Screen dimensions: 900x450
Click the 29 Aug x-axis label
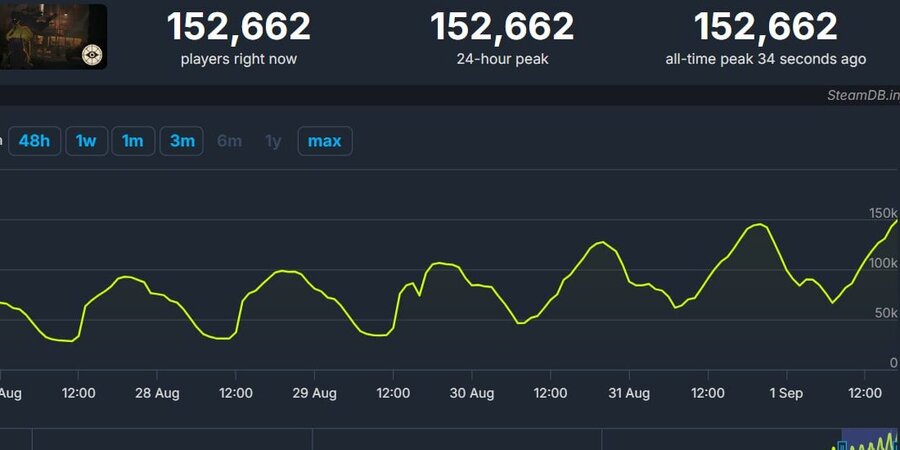click(312, 393)
